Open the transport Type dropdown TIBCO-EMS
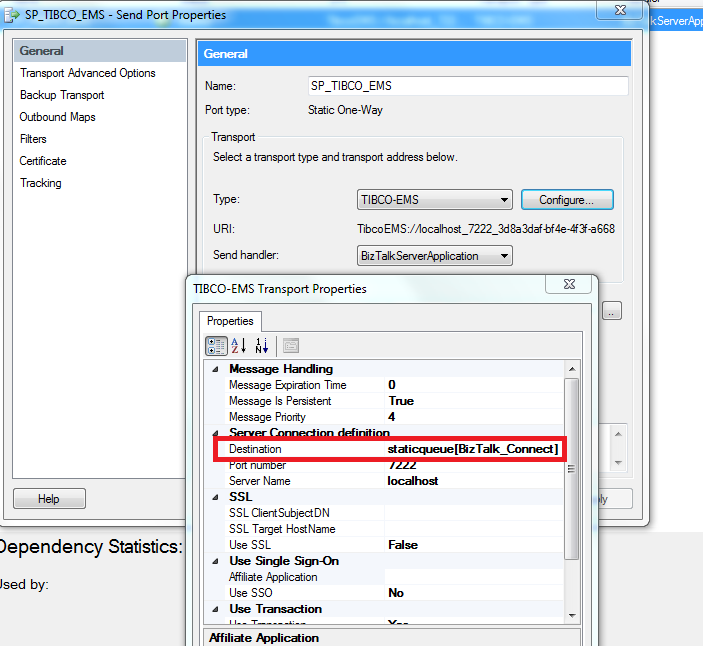Viewport: 703px width, 646px height. (434, 199)
